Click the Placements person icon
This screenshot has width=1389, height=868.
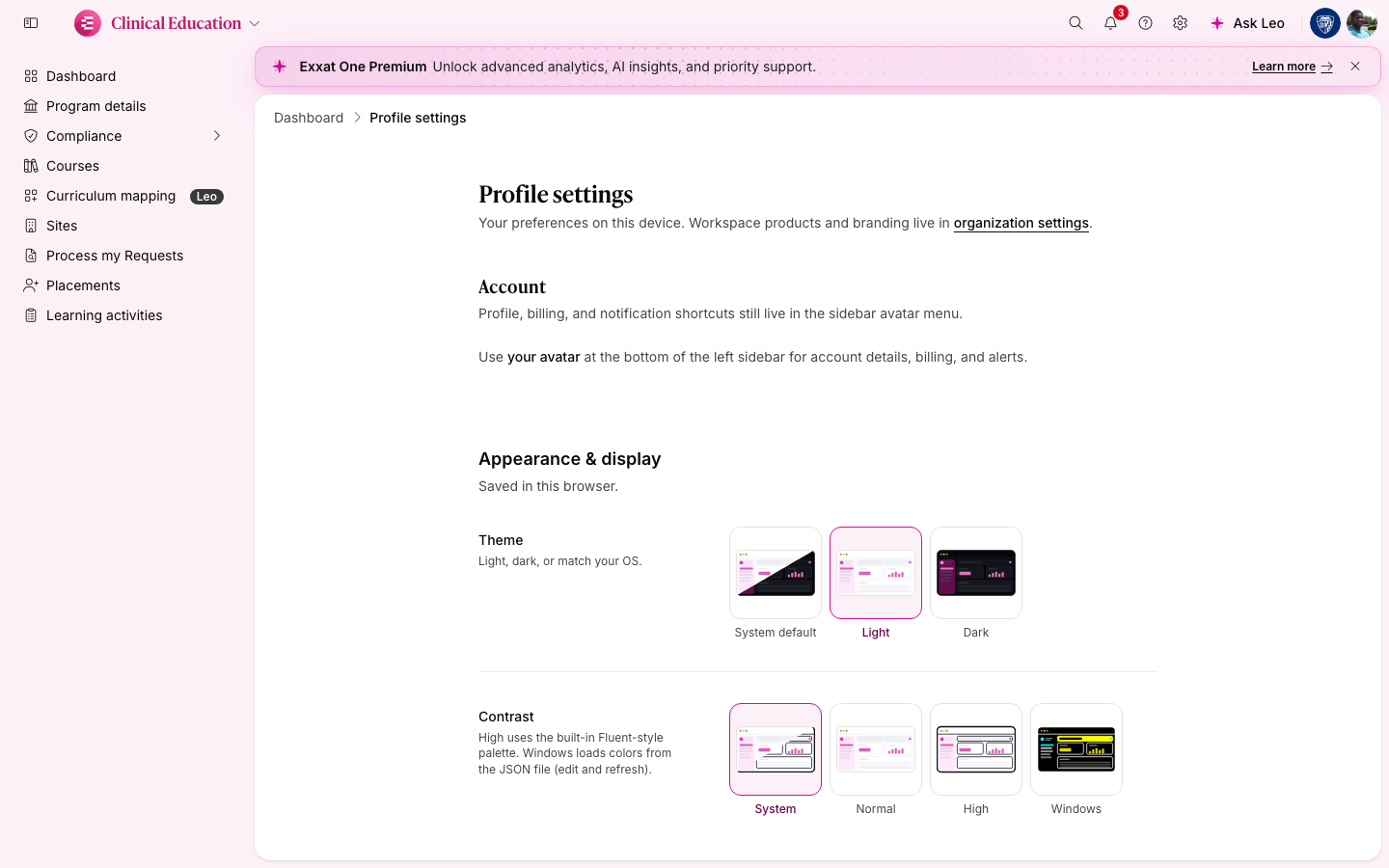(31, 285)
